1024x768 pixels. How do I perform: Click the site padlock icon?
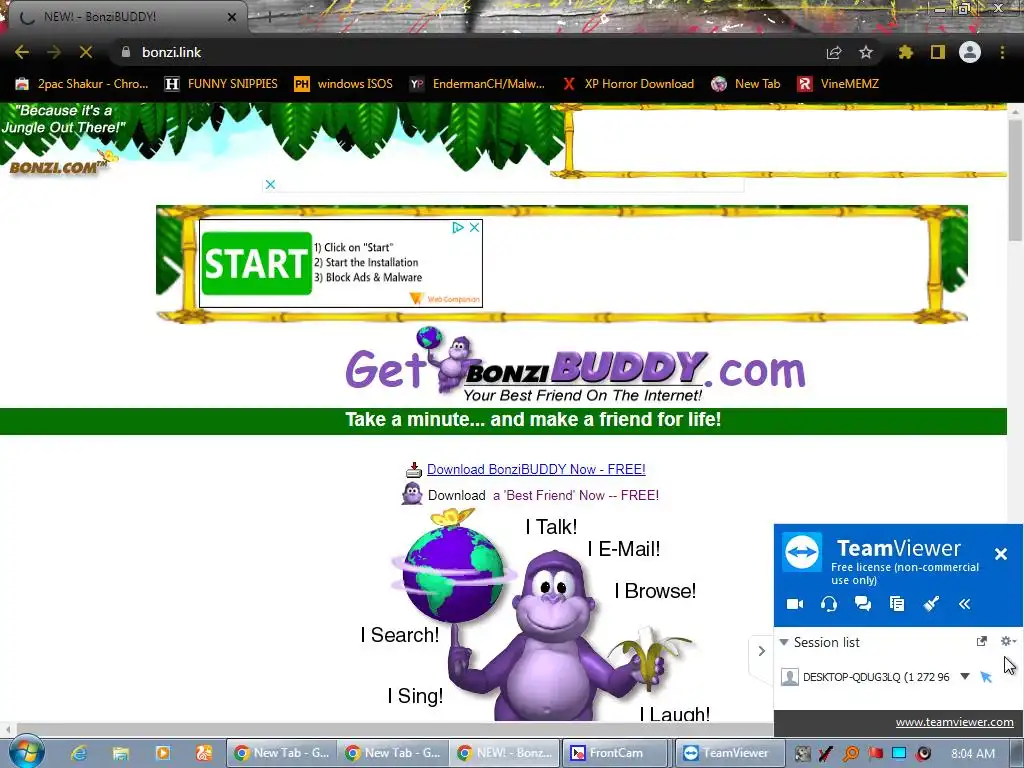pyautogui.click(x=126, y=52)
